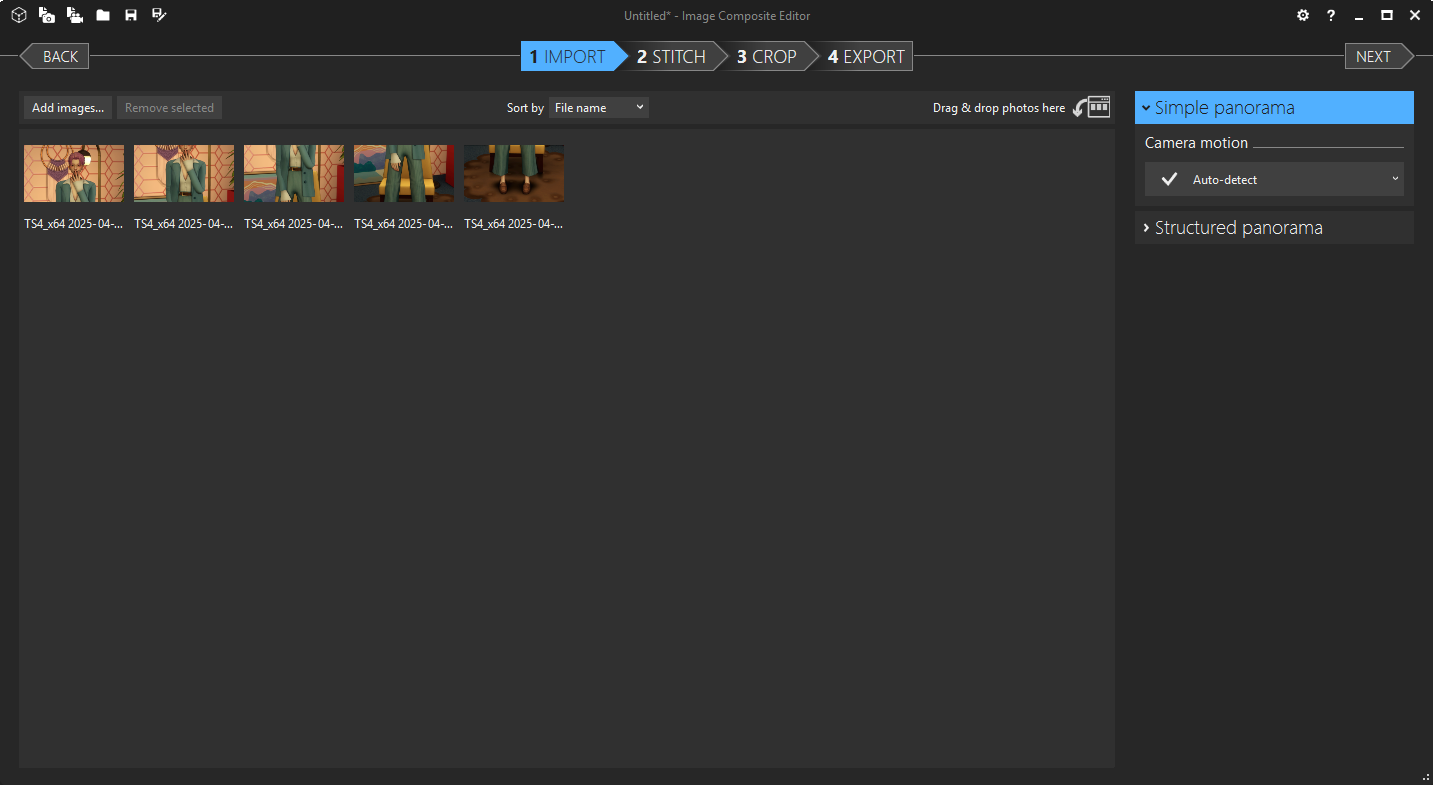Screen dimensions: 1433x785
Task: Start a new panorama from video icon
Action: 75,15
